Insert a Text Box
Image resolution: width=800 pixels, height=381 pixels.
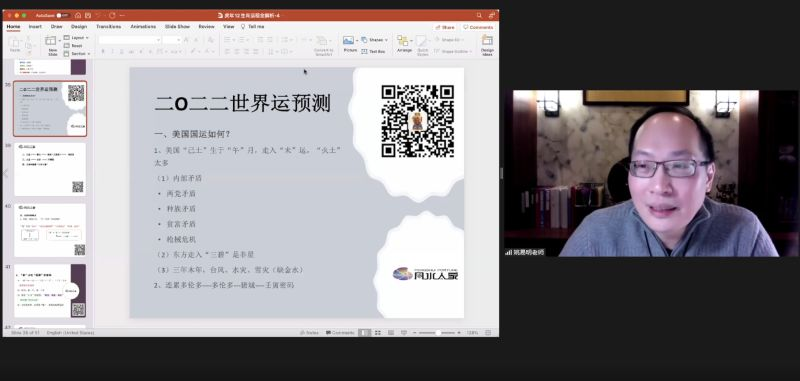[373, 52]
